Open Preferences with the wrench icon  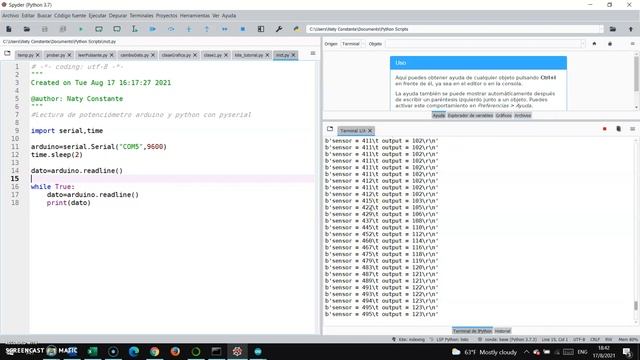point(279,29)
